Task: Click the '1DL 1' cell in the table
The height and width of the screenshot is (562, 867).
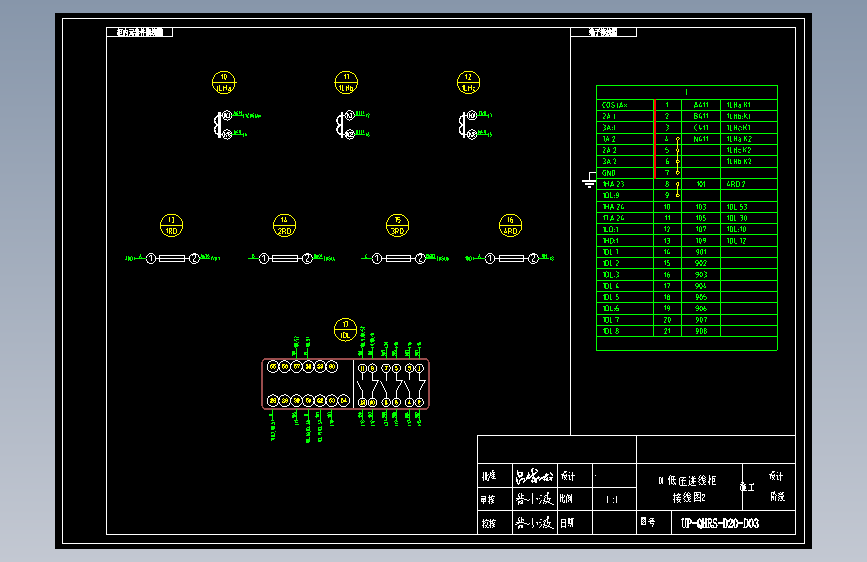Action: (x=625, y=252)
